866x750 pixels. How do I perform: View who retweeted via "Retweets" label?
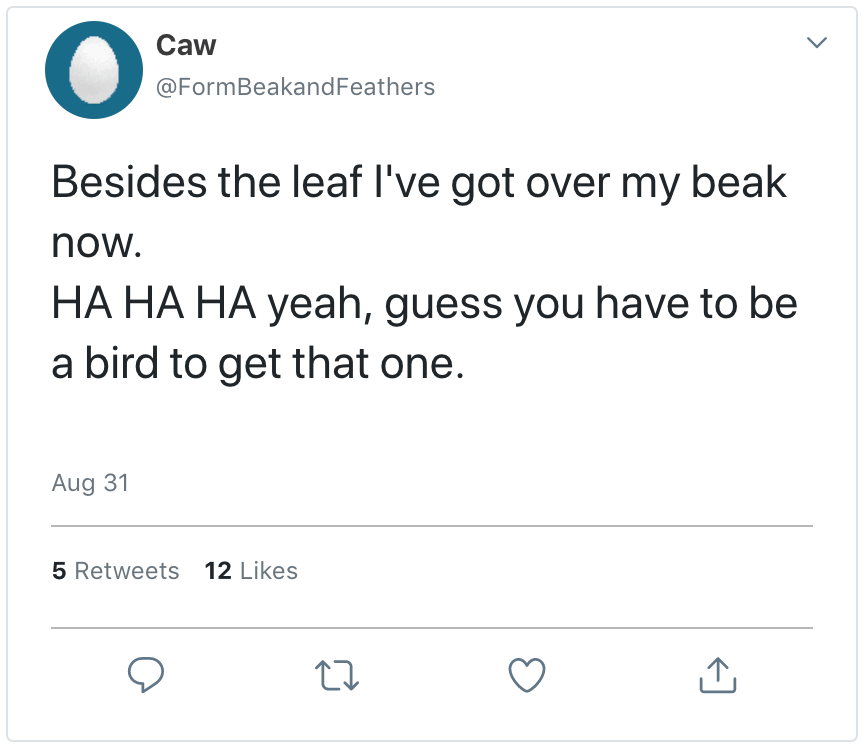127,571
